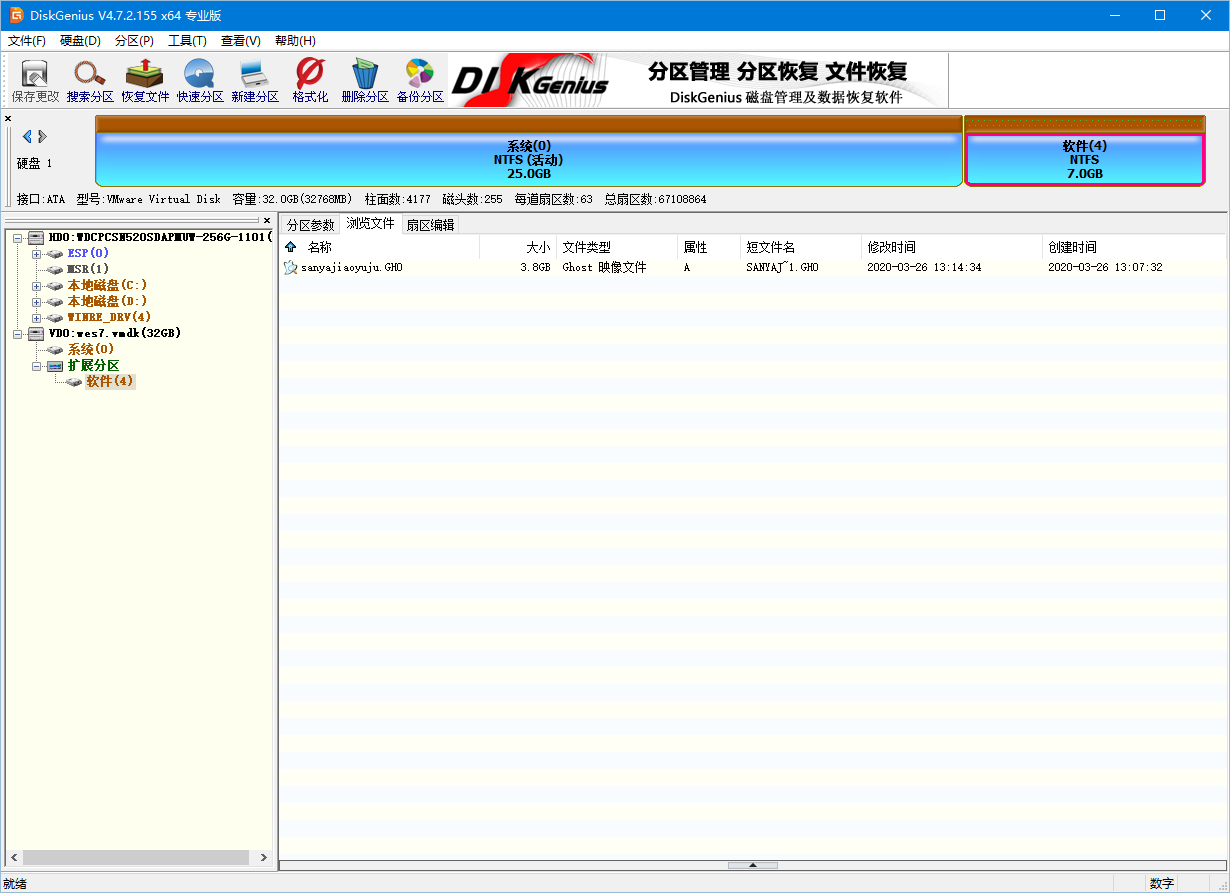Image resolution: width=1230 pixels, height=893 pixels.
Task: Click the tree panel horizontal scrollbar thumb
Action: point(136,857)
